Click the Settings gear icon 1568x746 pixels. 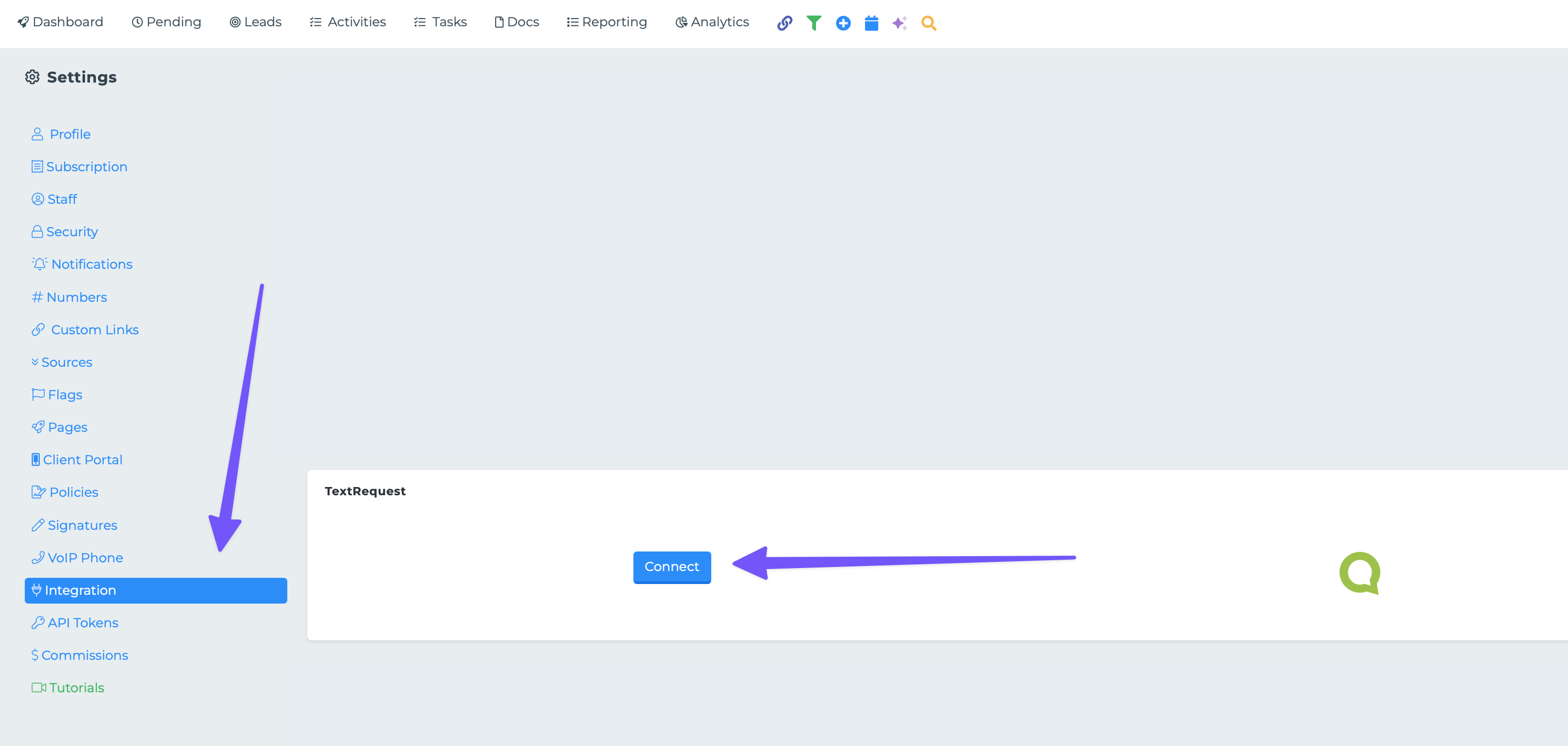pyautogui.click(x=32, y=77)
